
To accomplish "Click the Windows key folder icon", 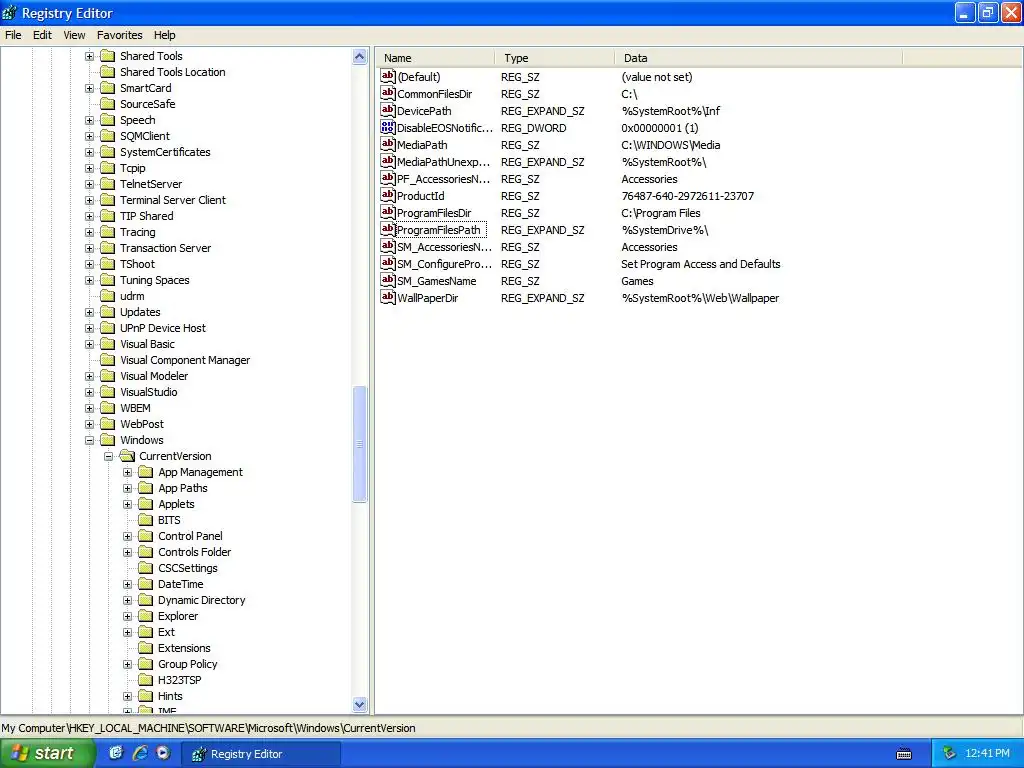I will click(x=108, y=440).
